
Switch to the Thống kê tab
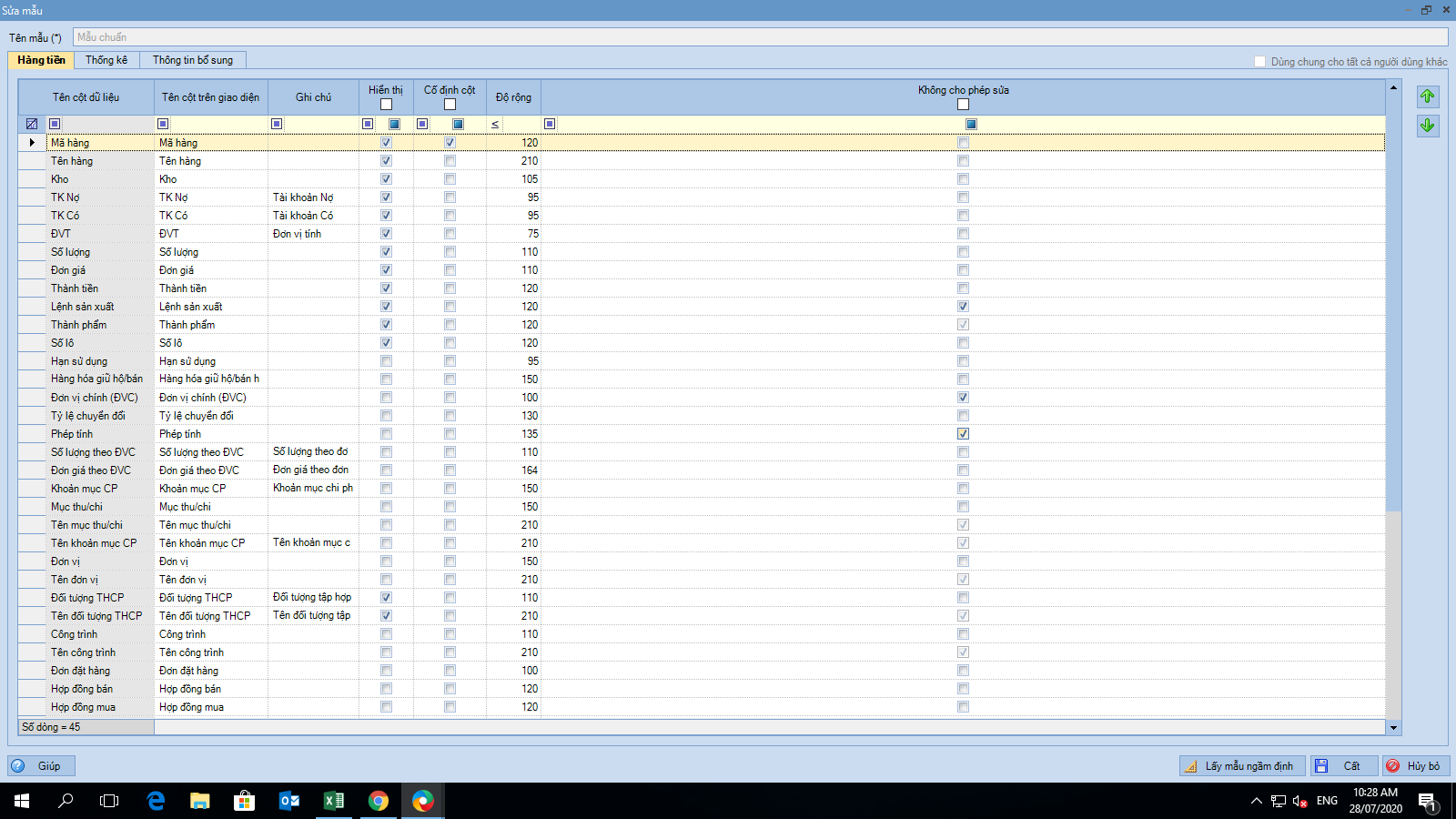click(106, 60)
